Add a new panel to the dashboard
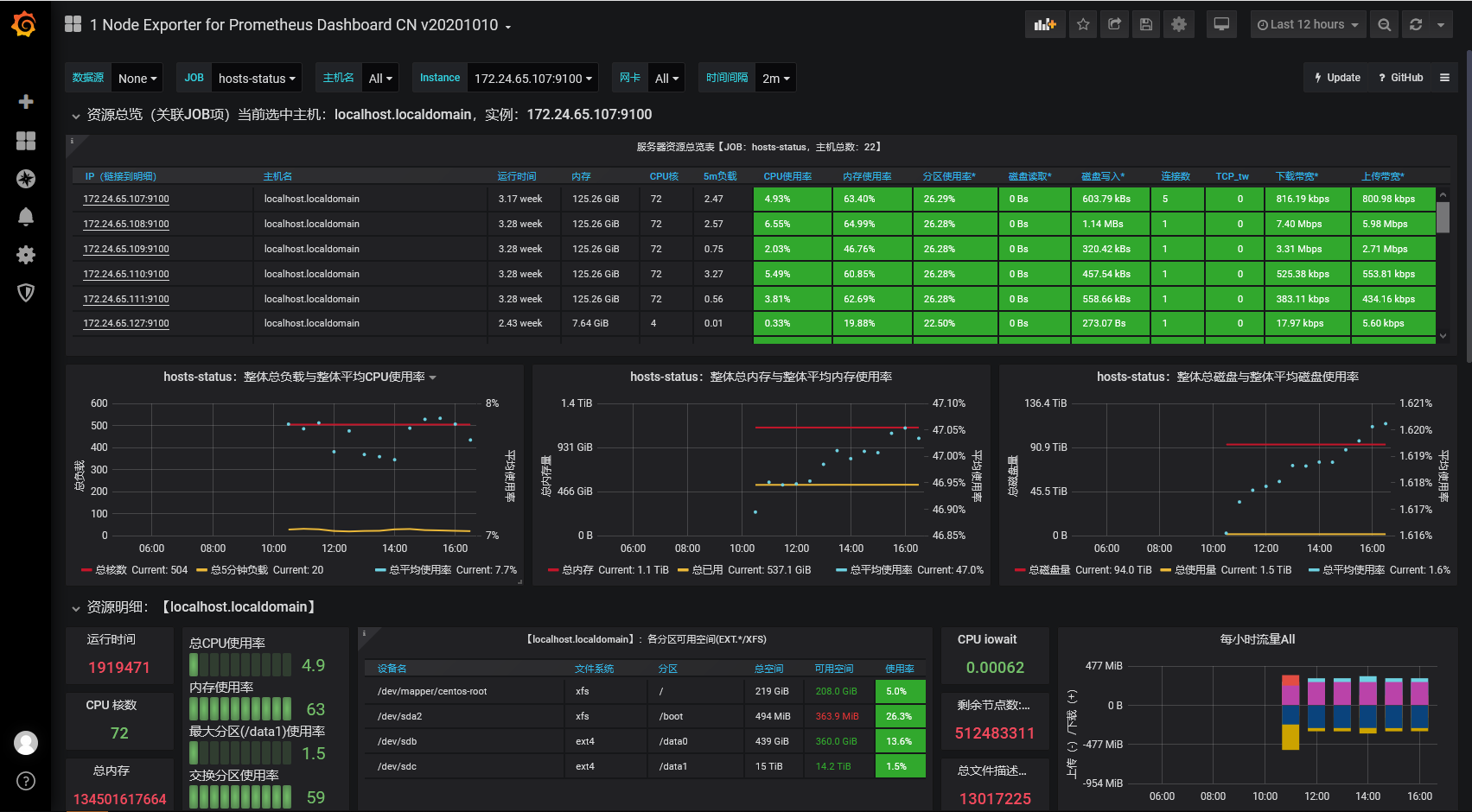The image size is (1472, 812). pyautogui.click(x=1045, y=23)
